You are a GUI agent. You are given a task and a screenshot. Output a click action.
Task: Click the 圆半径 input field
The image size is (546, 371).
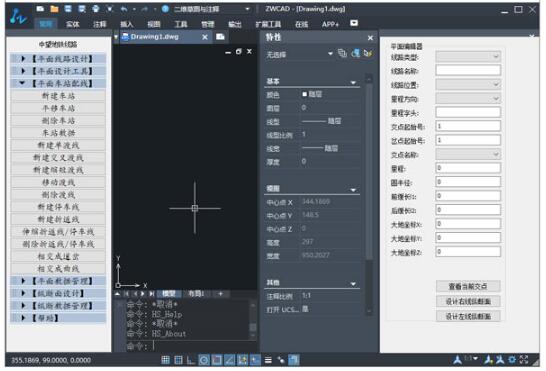click(x=468, y=182)
